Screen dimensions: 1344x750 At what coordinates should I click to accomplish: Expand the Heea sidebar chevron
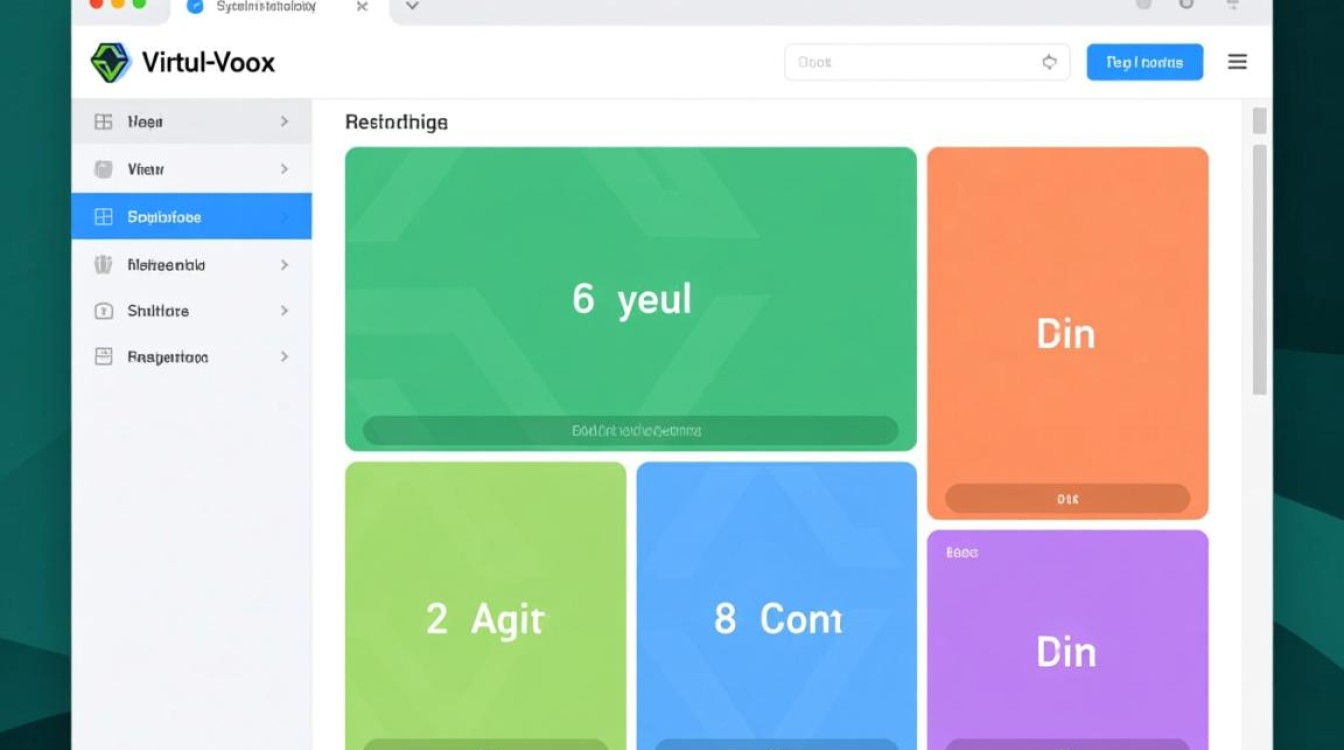point(284,122)
